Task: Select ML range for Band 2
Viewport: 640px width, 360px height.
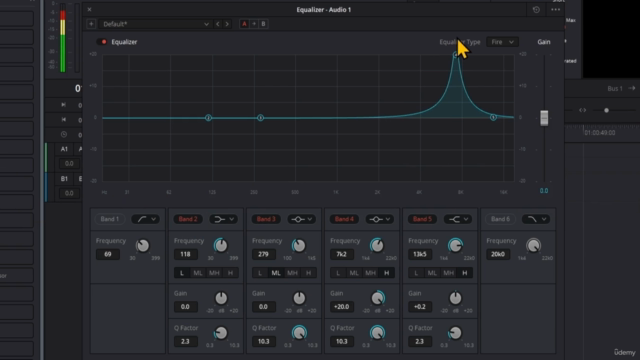Action: tap(198, 273)
